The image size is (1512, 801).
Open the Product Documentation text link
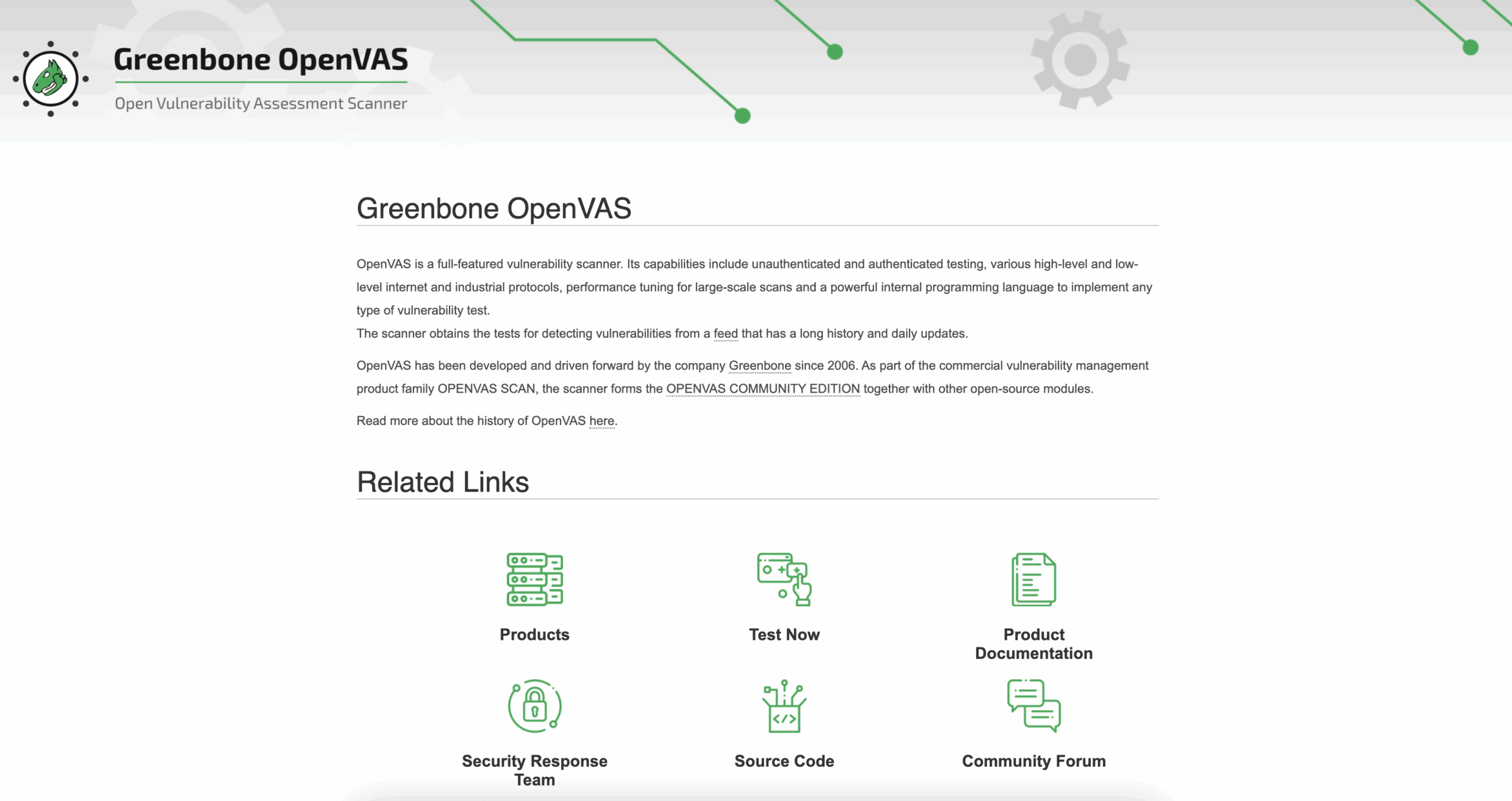click(x=1034, y=644)
